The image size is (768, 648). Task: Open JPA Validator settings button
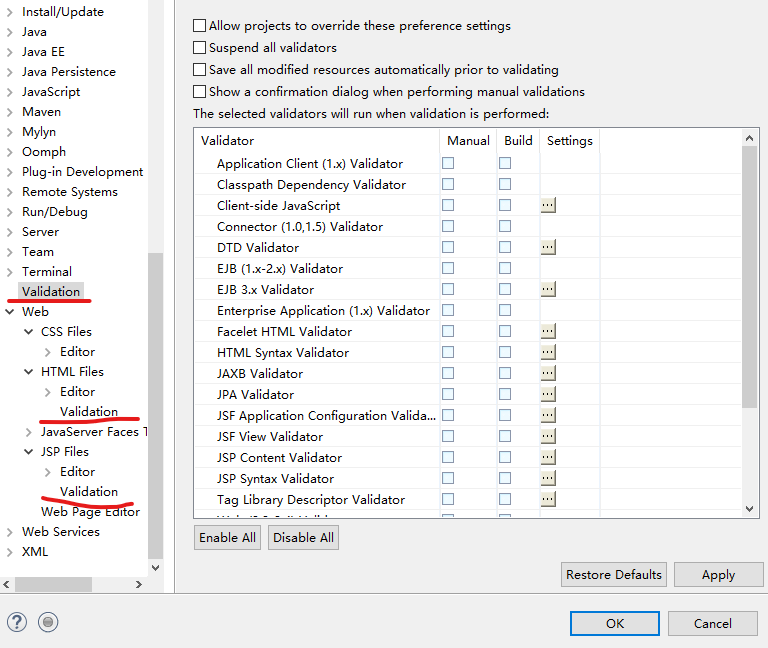548,394
